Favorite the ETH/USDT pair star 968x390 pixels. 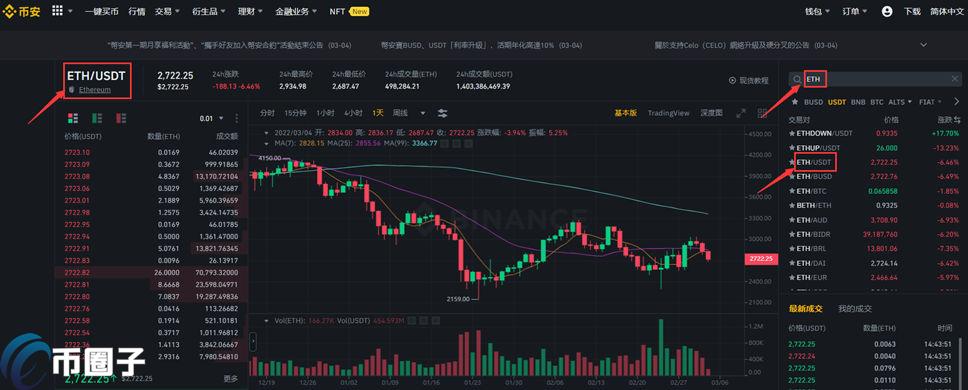click(792, 162)
